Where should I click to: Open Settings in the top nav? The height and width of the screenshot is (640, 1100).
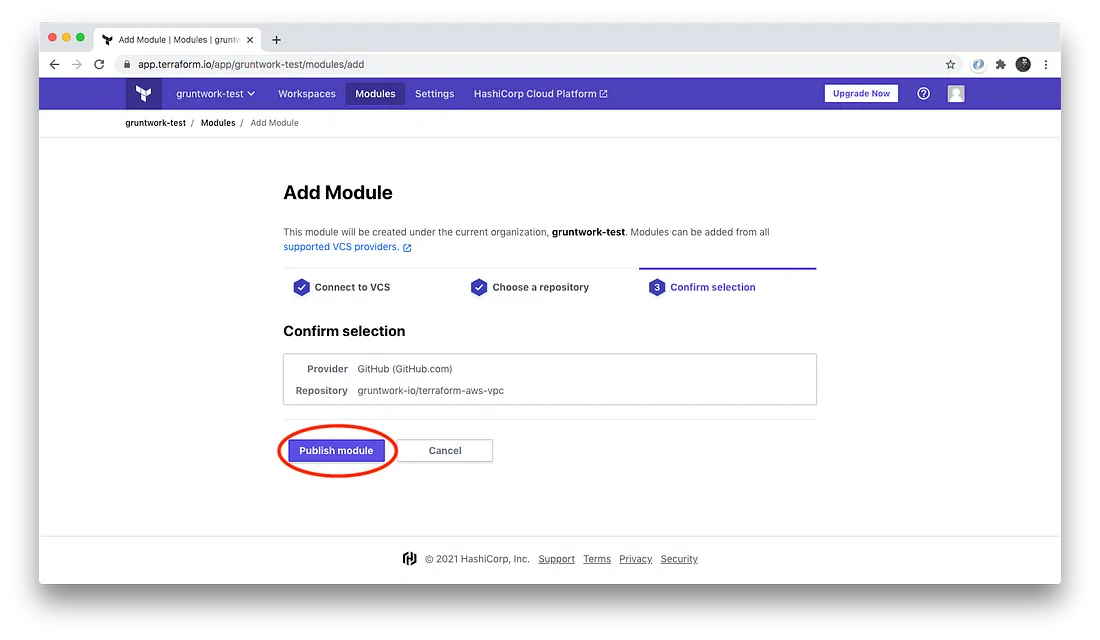[434, 93]
